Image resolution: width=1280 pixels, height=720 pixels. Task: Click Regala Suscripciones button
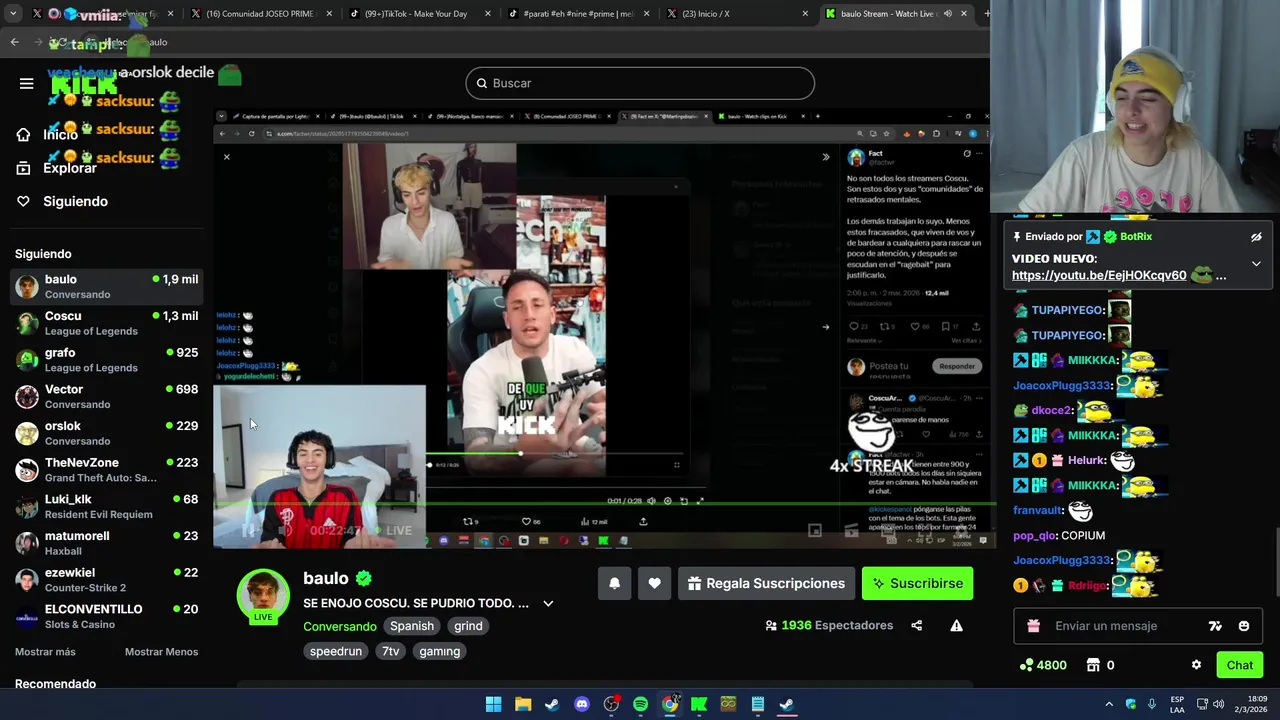click(x=766, y=583)
